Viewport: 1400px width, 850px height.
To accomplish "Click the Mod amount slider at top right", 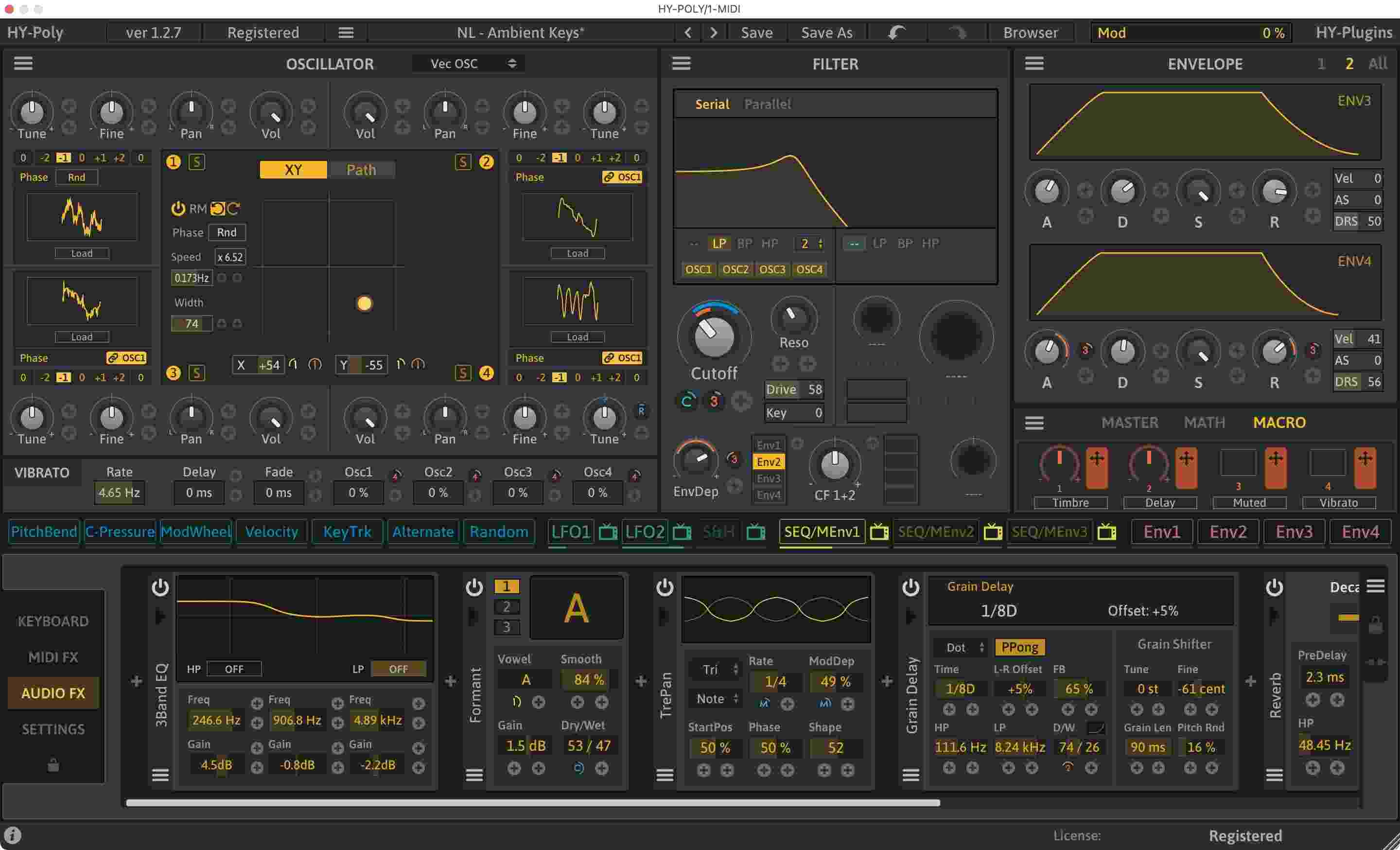I will [x=1190, y=33].
